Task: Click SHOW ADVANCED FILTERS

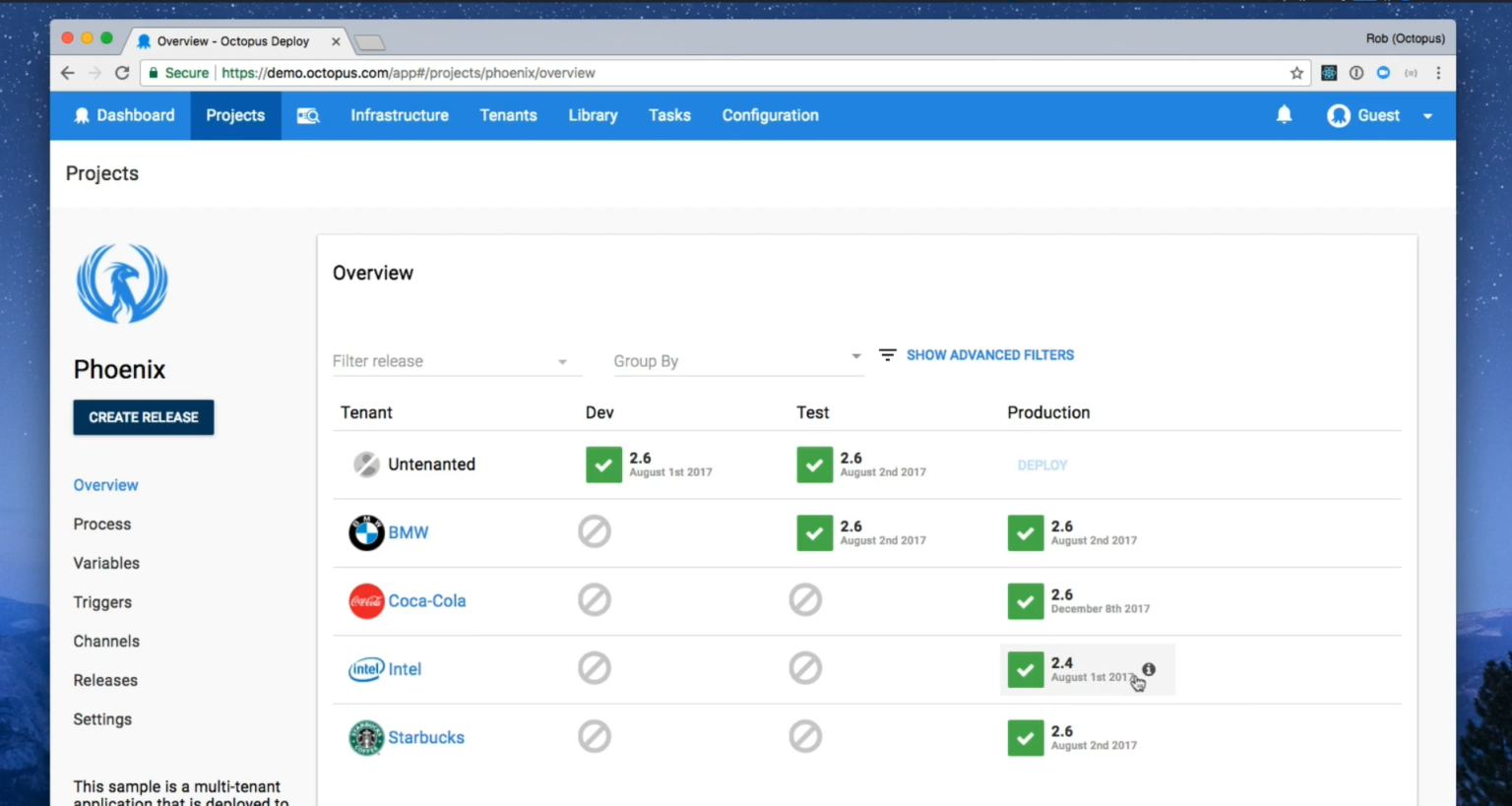Action: click(990, 355)
